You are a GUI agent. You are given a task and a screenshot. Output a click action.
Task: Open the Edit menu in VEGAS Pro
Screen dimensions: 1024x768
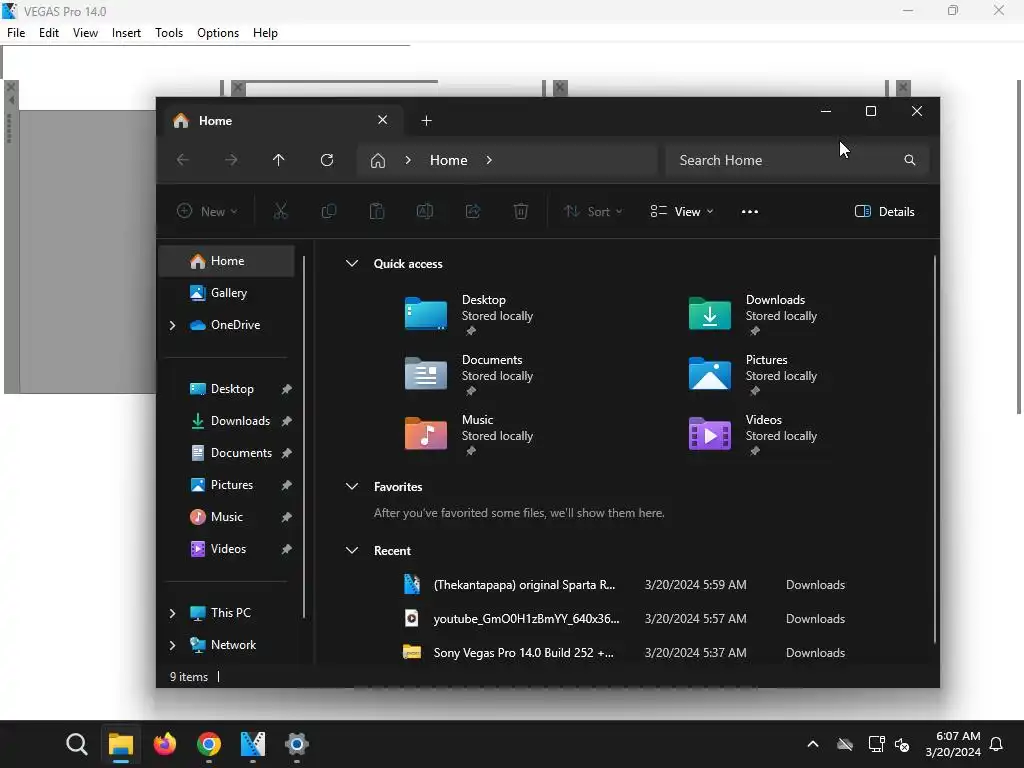[x=49, y=33]
